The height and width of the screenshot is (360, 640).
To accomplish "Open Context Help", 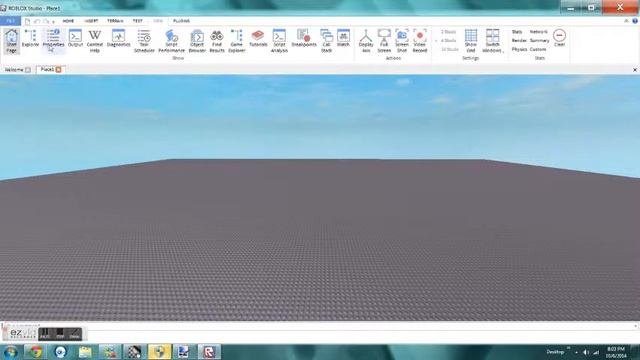I will pos(95,41).
